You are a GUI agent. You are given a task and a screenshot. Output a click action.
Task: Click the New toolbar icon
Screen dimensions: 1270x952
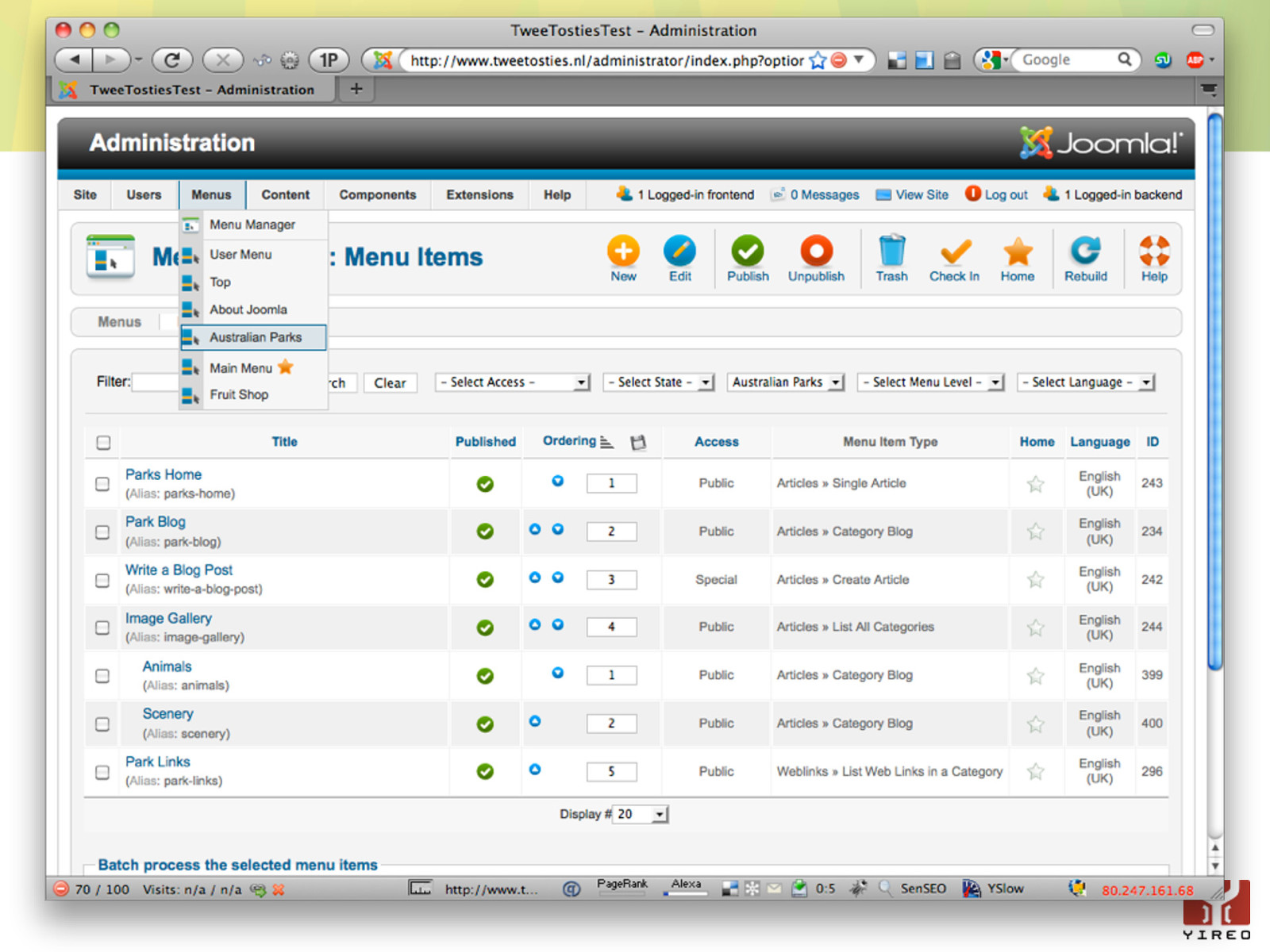623,251
